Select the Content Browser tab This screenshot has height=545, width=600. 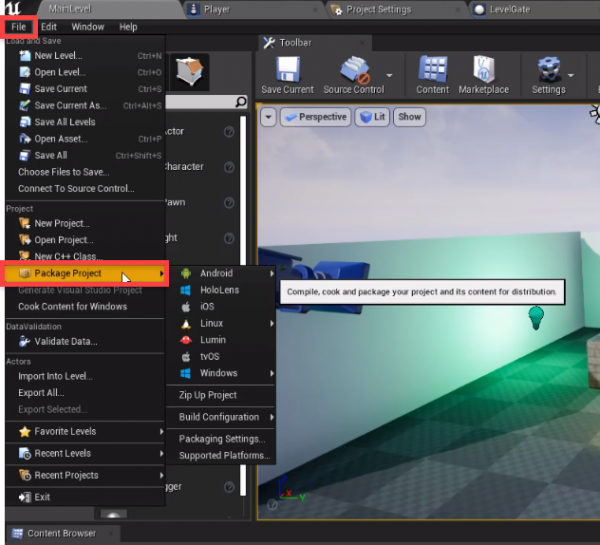click(61, 533)
